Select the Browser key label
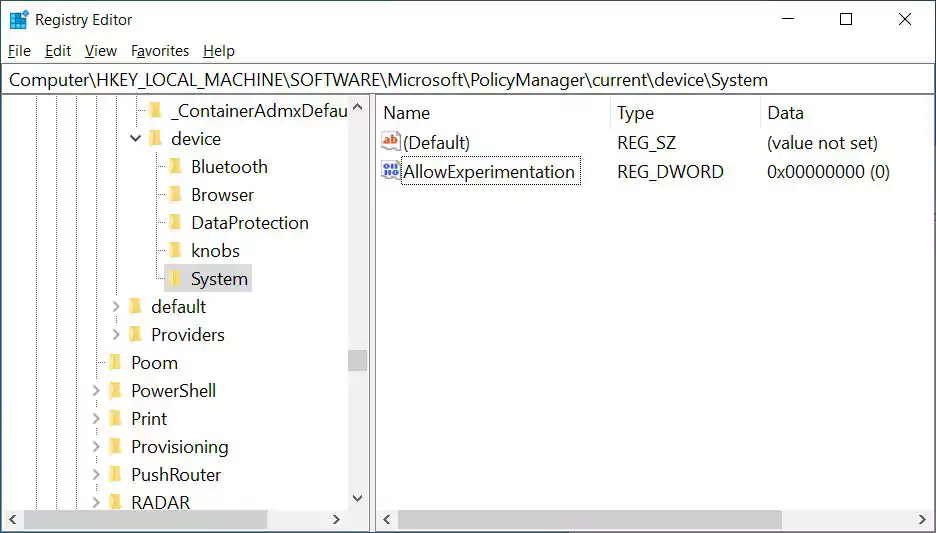Image resolution: width=936 pixels, height=533 pixels. point(223,195)
